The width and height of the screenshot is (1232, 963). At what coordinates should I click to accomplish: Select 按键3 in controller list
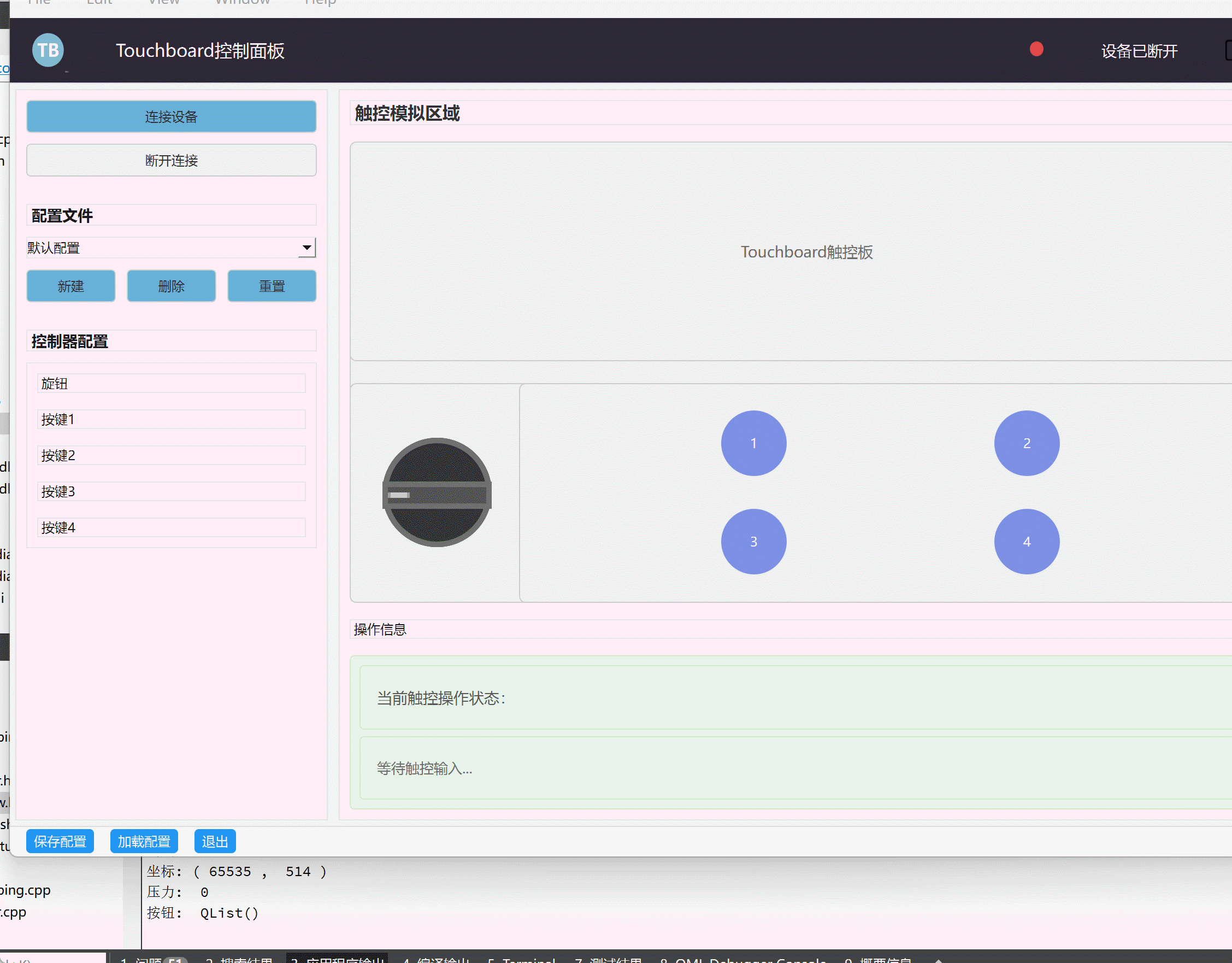pos(171,492)
